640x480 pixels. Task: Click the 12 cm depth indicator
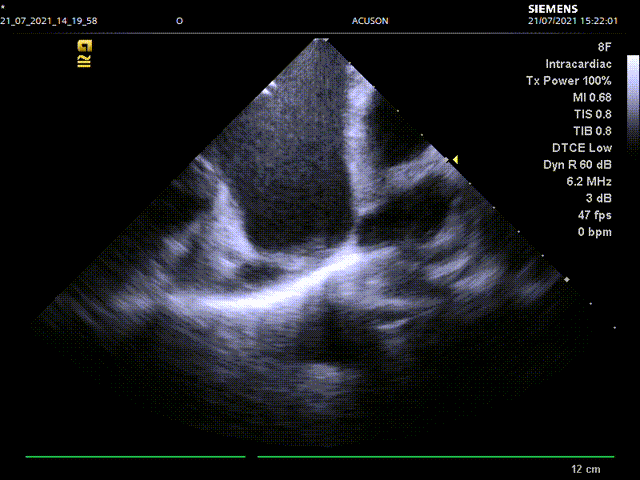coord(585,469)
